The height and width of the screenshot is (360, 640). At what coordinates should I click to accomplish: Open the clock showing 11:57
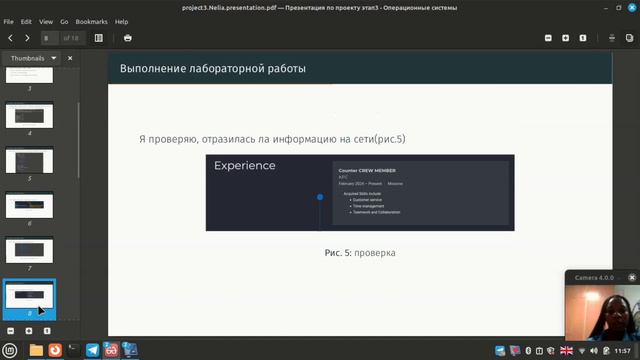coord(622,351)
